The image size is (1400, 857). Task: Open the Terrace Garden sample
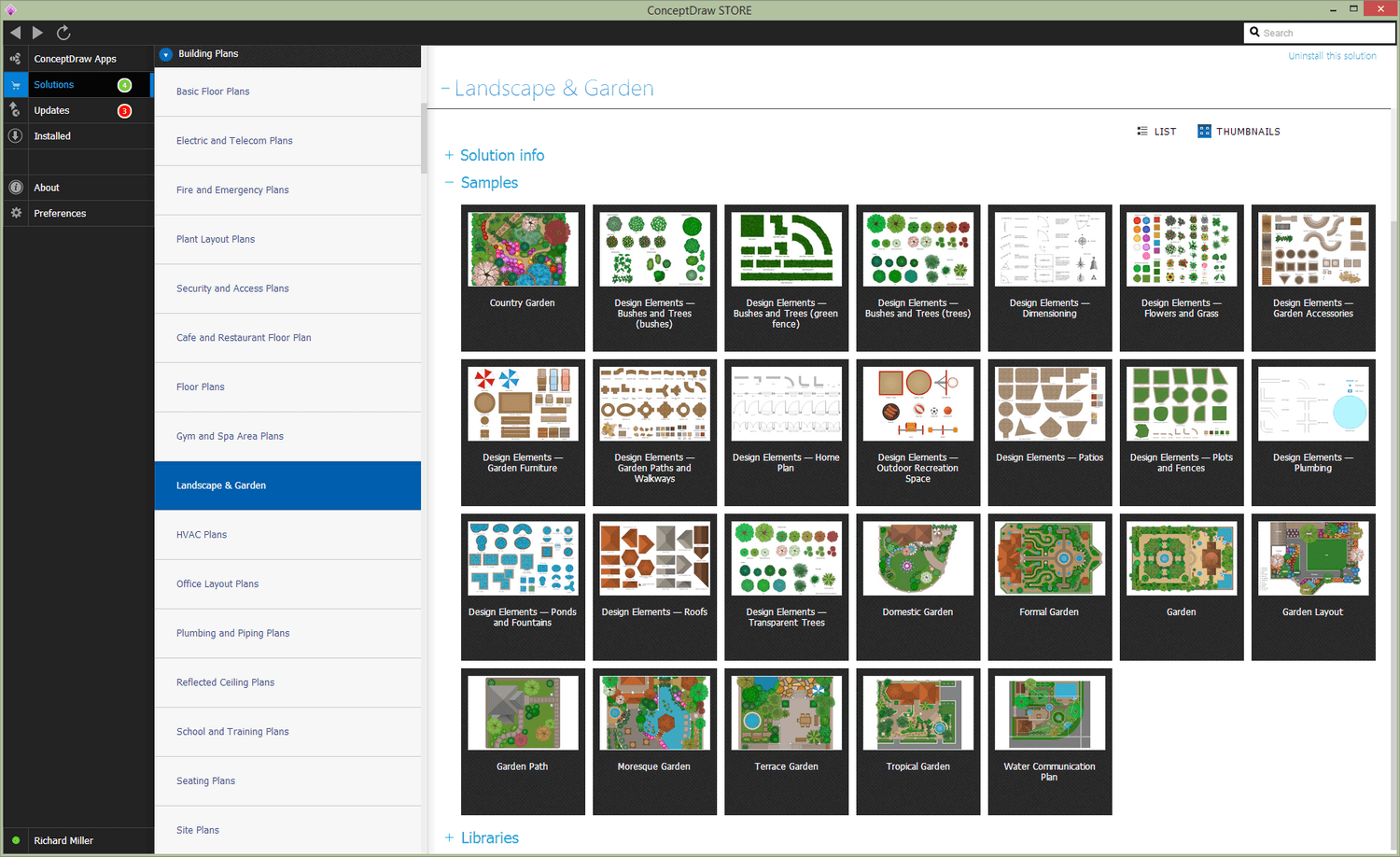tap(786, 741)
